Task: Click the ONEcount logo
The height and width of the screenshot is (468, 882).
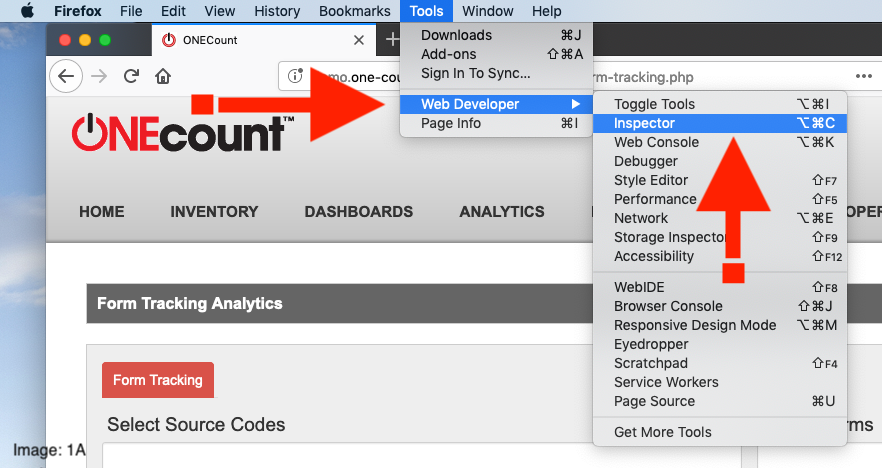Action: (183, 133)
